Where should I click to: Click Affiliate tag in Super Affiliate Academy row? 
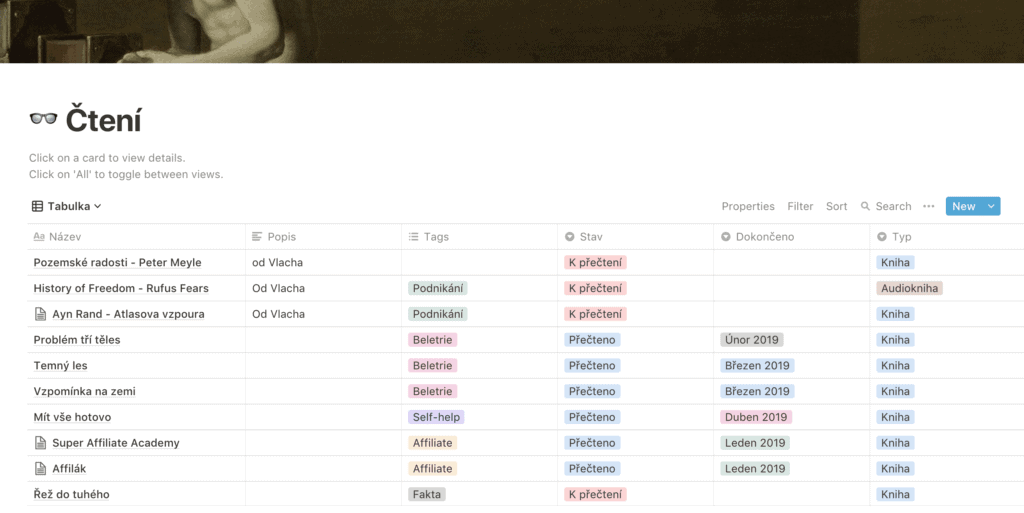tap(432, 443)
